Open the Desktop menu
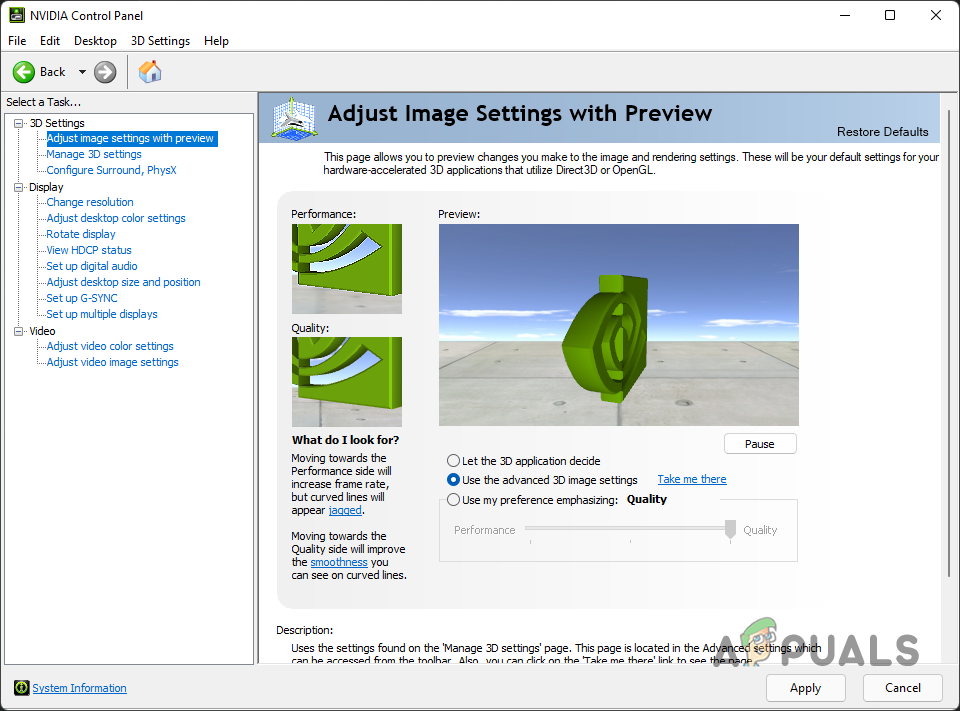This screenshot has height=711, width=960. click(96, 41)
